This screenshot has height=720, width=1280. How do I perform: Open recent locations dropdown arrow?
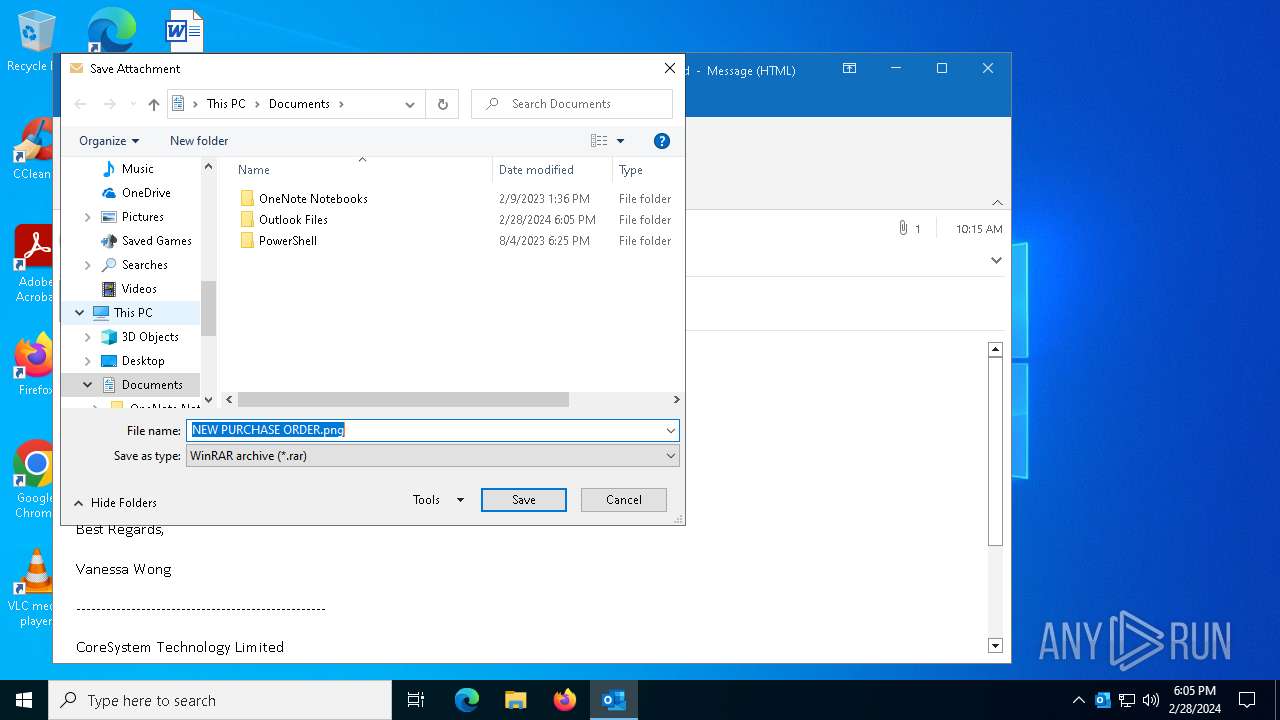tap(132, 104)
